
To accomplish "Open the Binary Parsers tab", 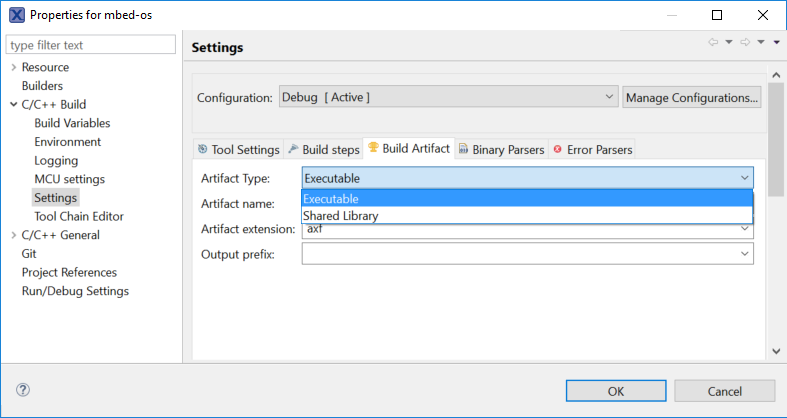I will (501, 149).
